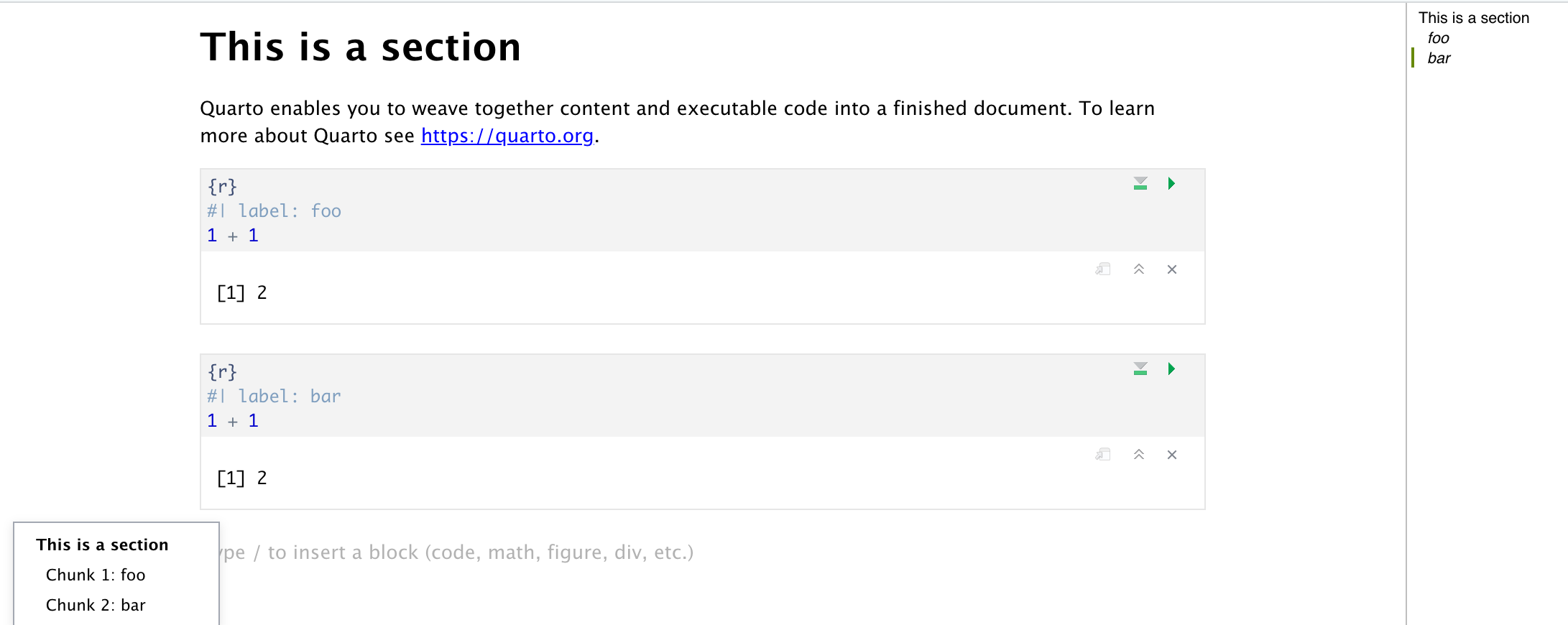The height and width of the screenshot is (625, 1568).
Task: Run all chunks above the foo chunk
Action: click(1140, 183)
